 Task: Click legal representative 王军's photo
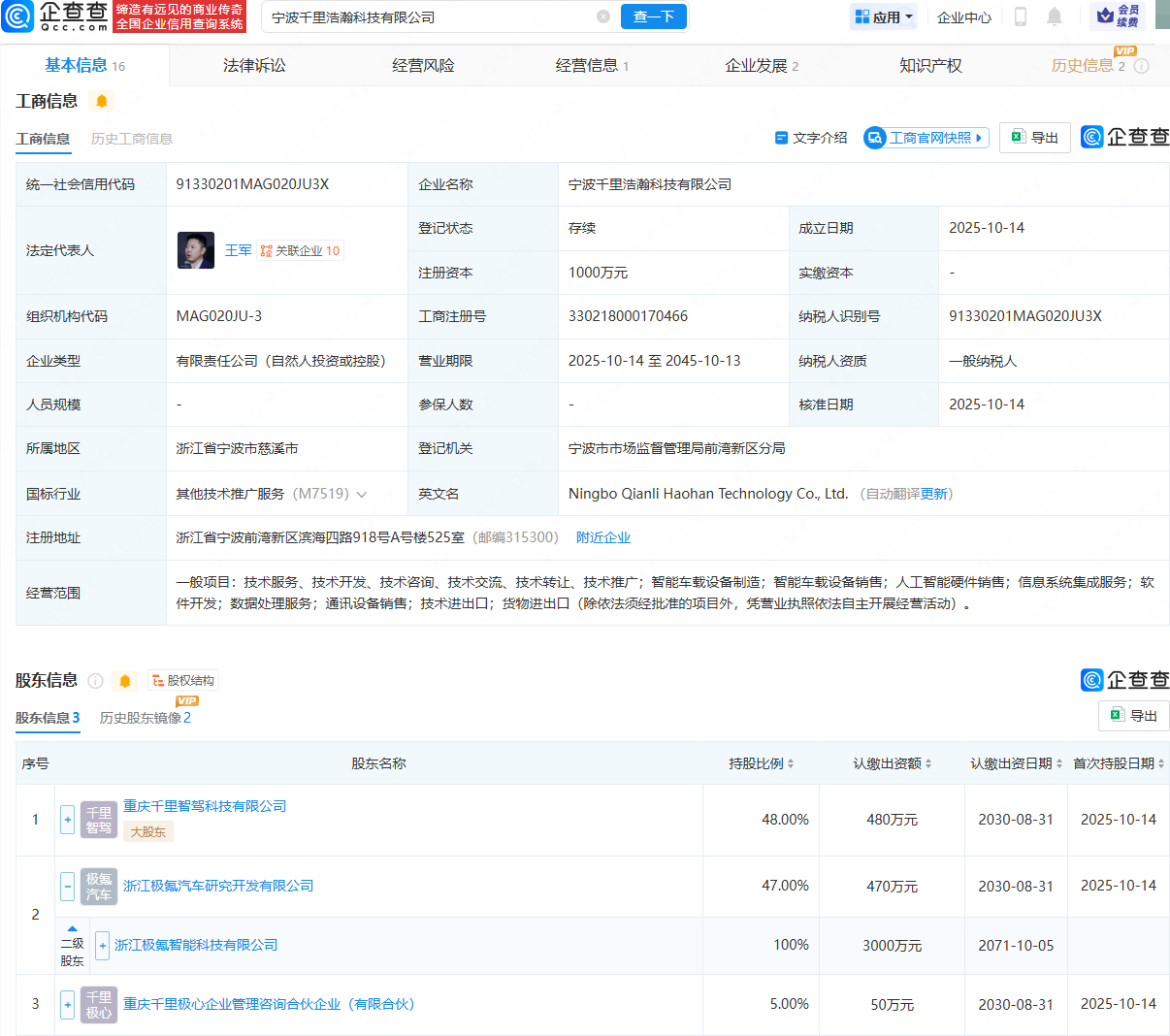point(196,250)
